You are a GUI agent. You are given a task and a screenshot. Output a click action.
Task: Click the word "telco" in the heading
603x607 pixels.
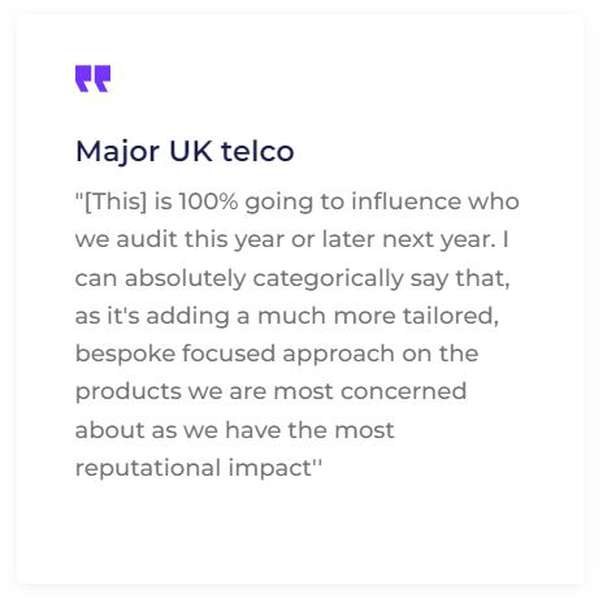(x=260, y=151)
